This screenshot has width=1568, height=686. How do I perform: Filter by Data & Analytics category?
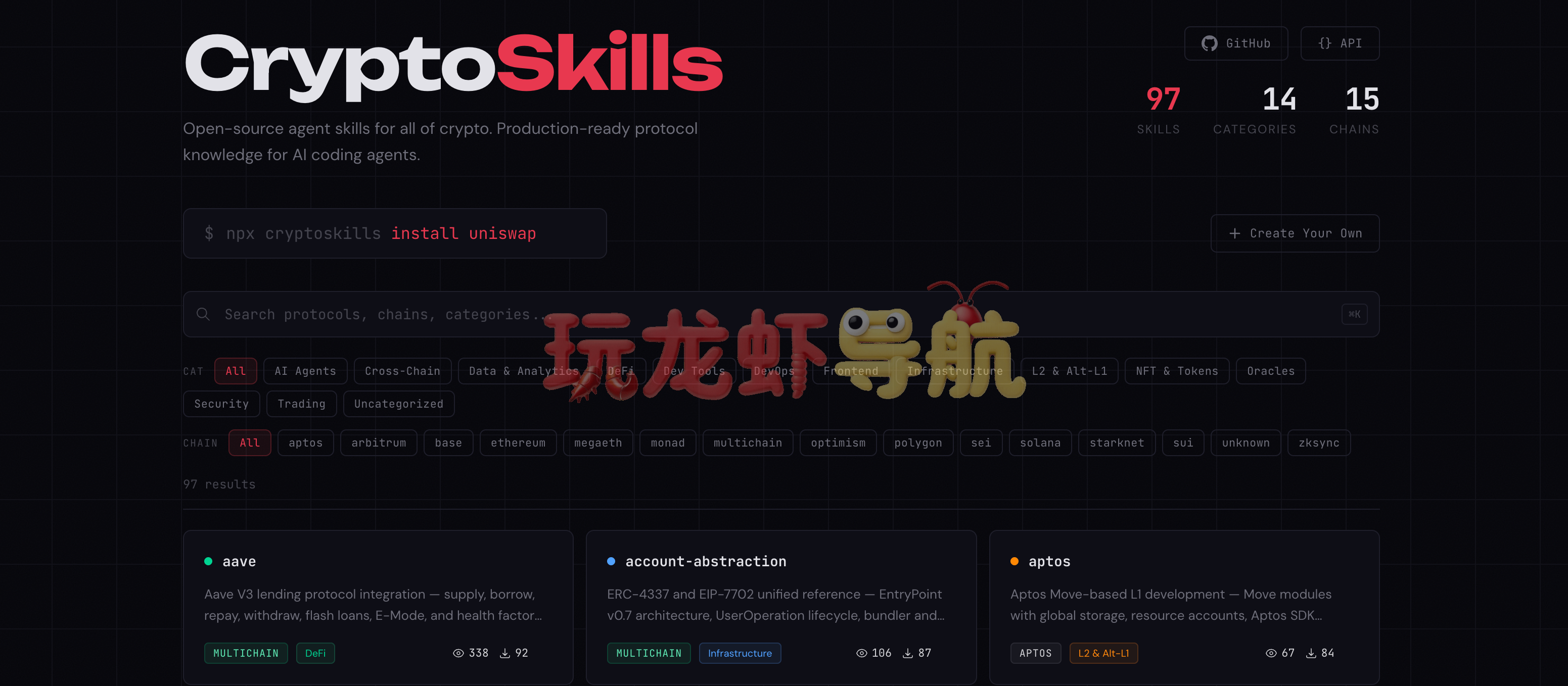coord(524,371)
